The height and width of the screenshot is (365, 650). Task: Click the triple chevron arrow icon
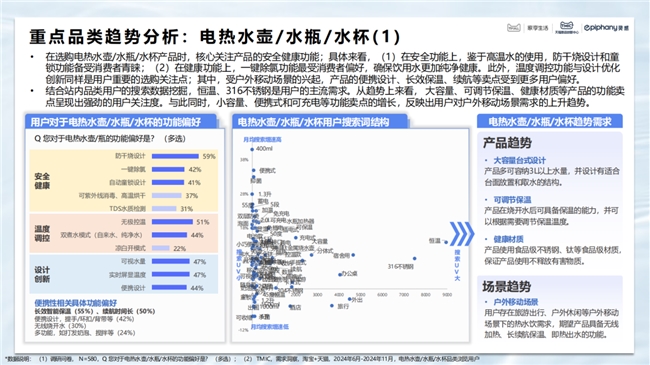point(462,234)
